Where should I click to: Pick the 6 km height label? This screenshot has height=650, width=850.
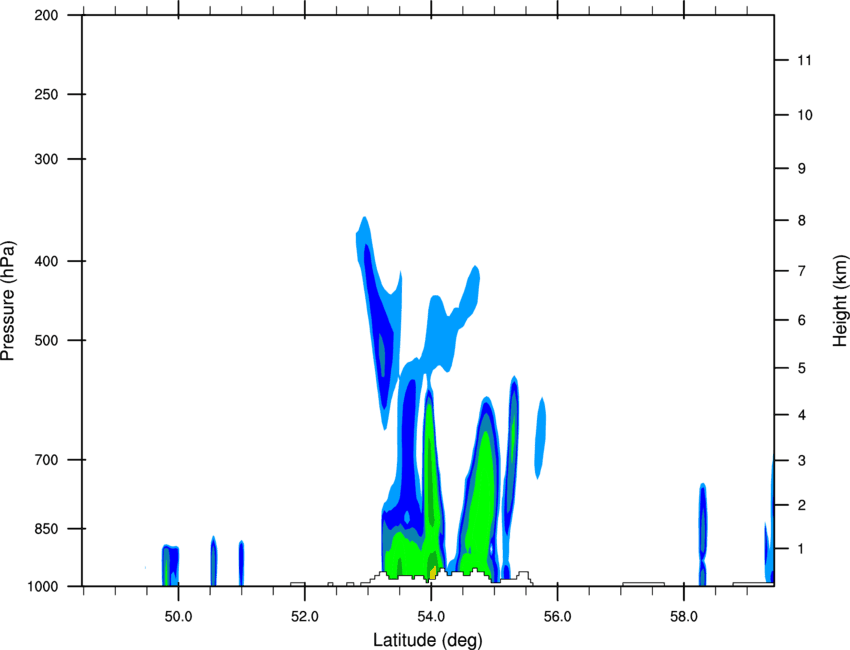[802, 320]
